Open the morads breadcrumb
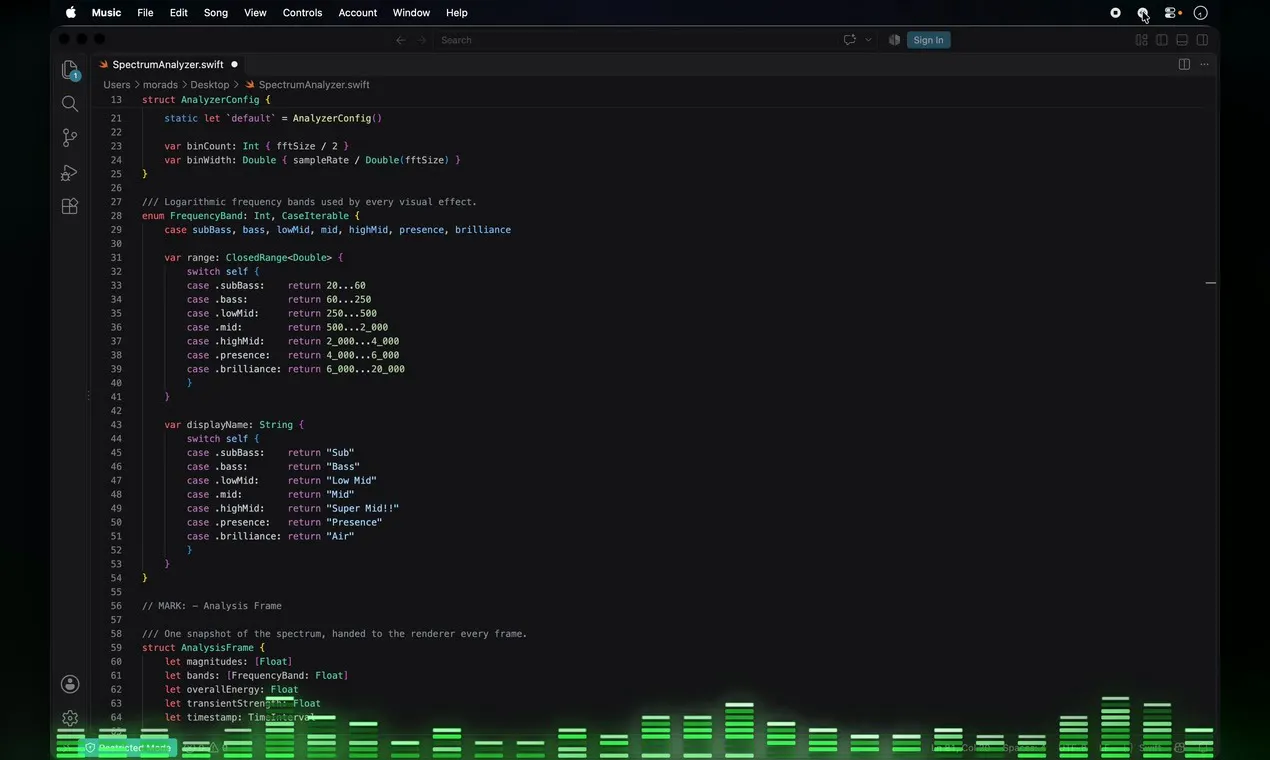Viewport: 1270px width, 760px height. coord(160,85)
